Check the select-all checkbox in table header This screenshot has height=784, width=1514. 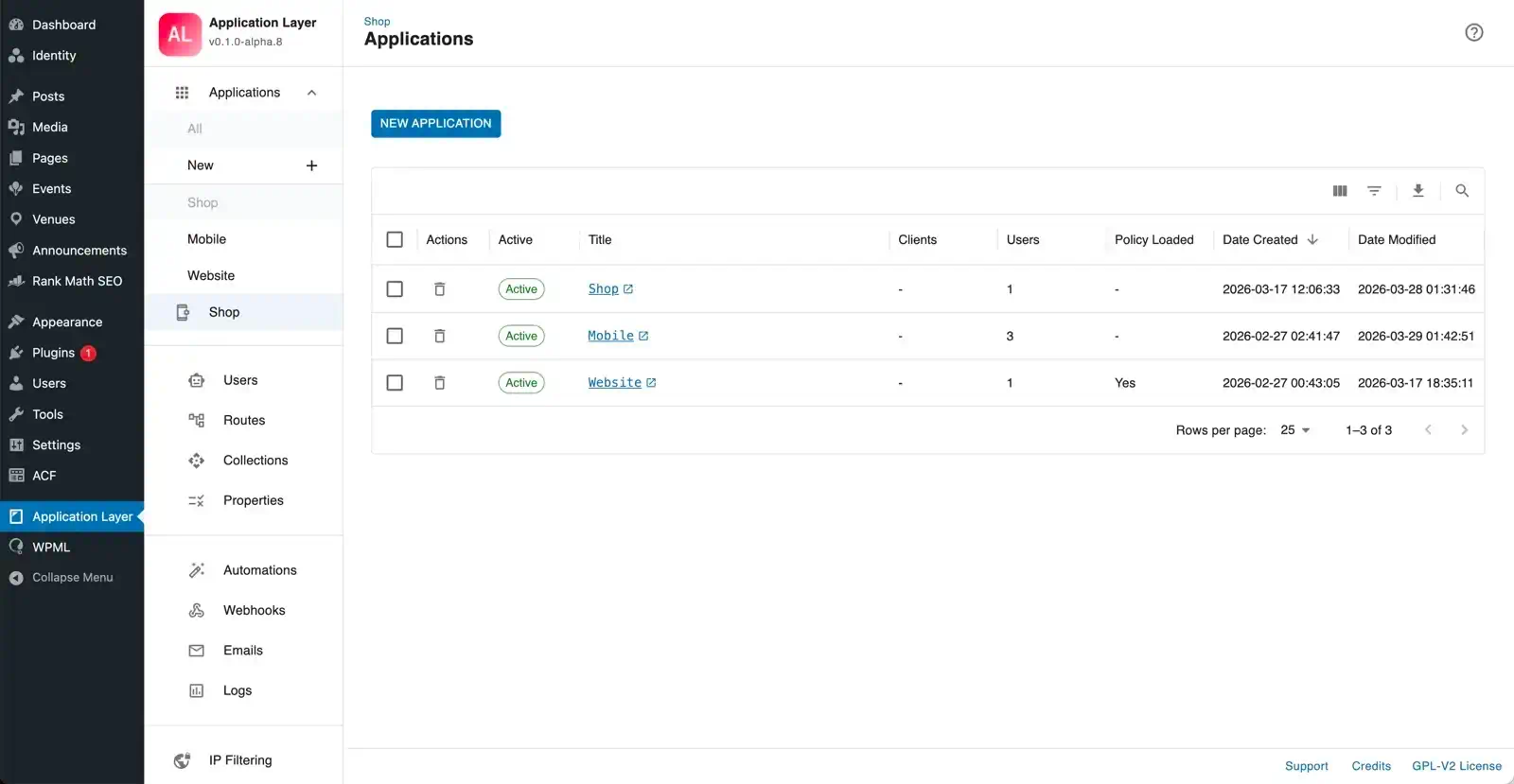(x=395, y=240)
